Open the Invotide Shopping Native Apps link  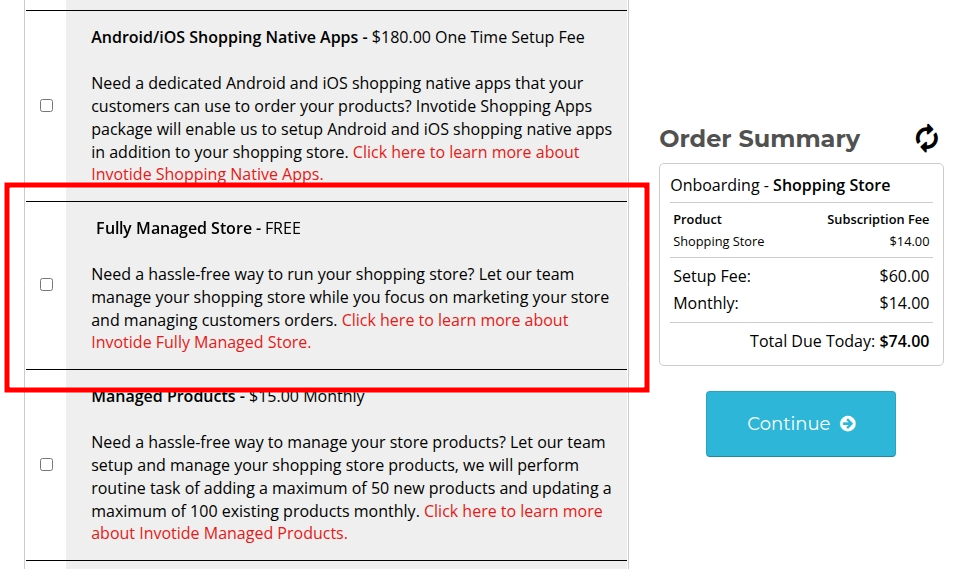(335, 163)
